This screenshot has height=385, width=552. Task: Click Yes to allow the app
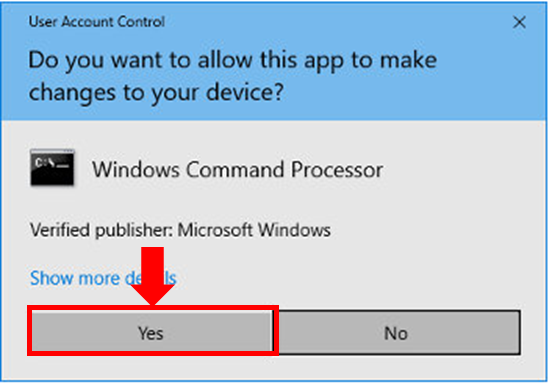tap(152, 332)
